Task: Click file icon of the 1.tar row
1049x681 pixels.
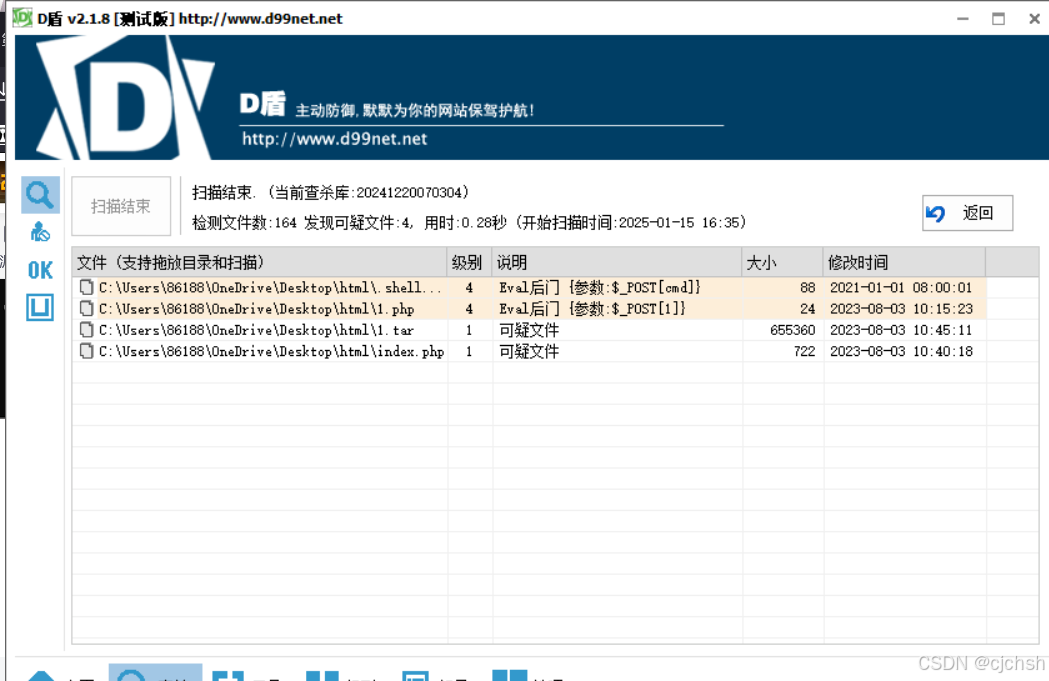Action: 86,330
